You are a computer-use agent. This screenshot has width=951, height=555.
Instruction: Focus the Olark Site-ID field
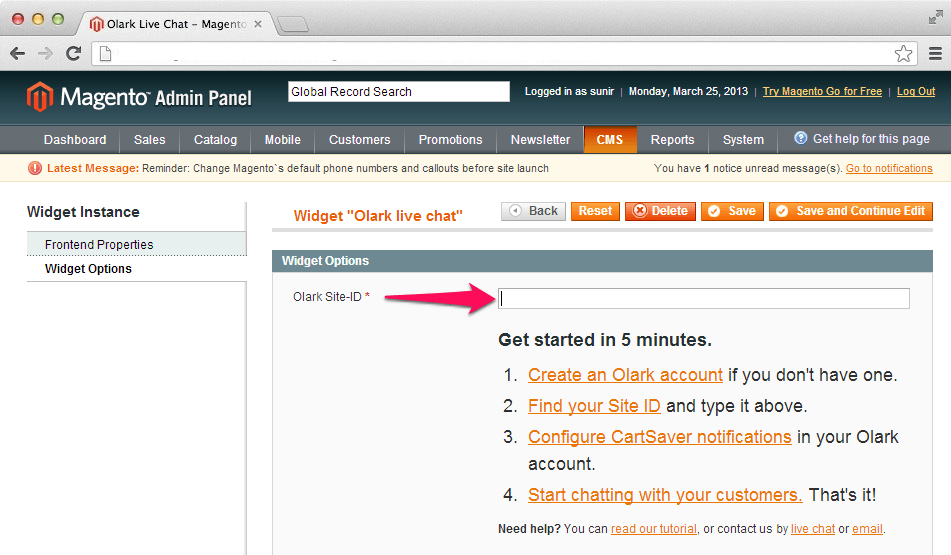pos(703,298)
